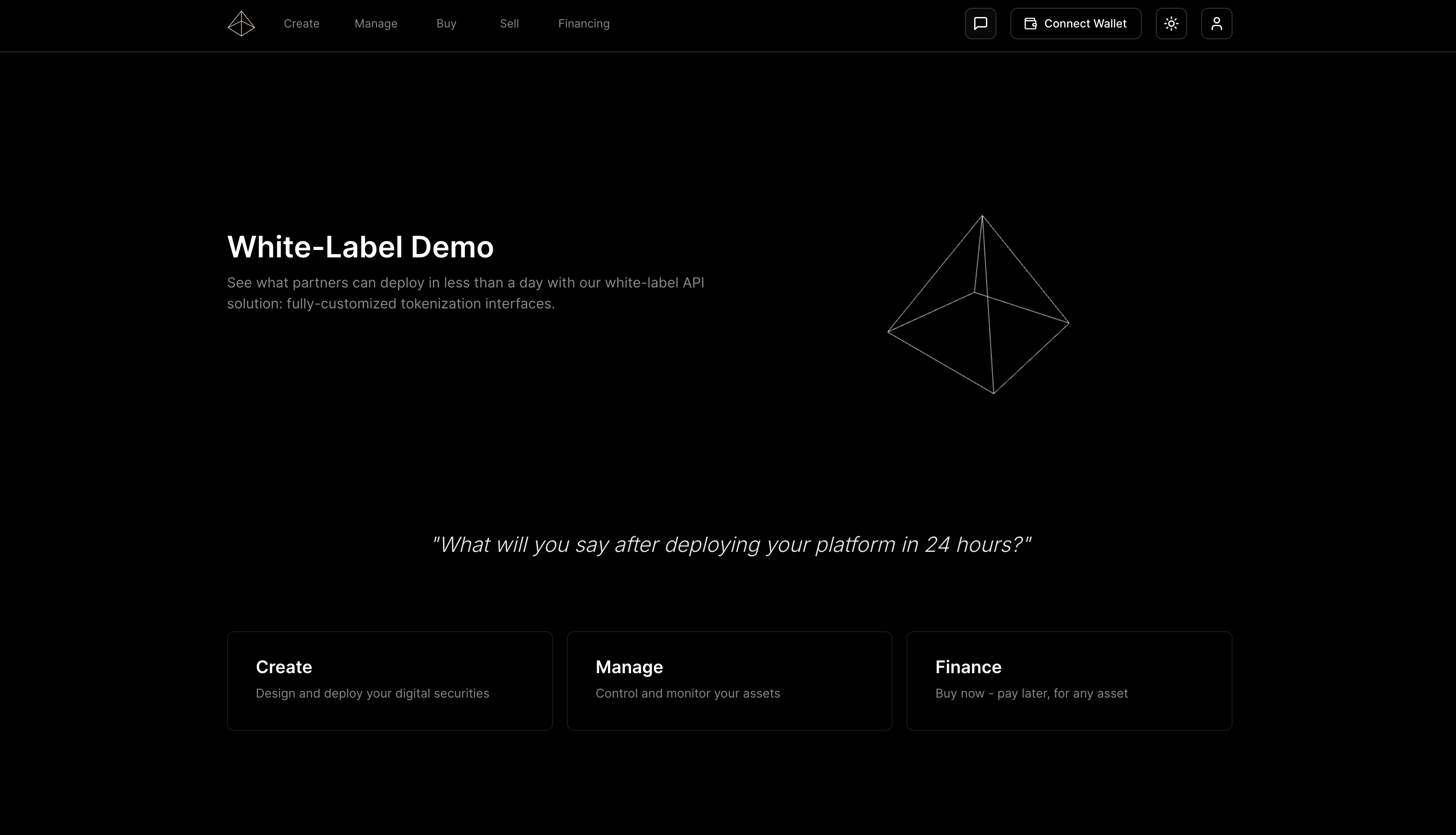Viewport: 1456px width, 835px height.
Task: Open the Create navigation link
Action: 302,24
